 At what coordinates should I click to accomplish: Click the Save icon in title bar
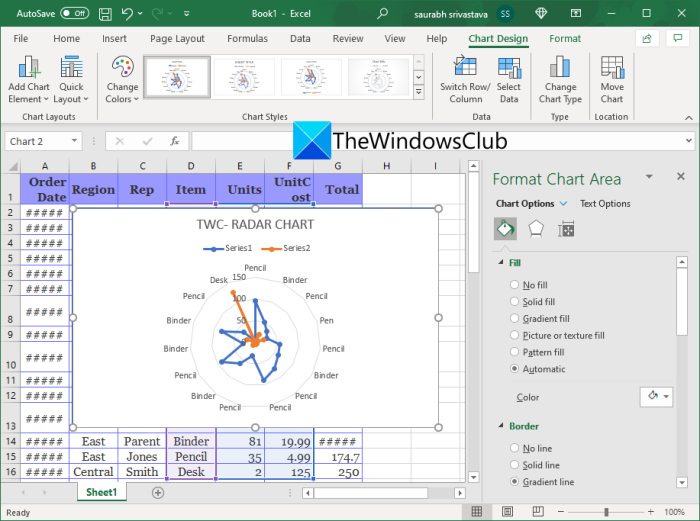(105, 14)
